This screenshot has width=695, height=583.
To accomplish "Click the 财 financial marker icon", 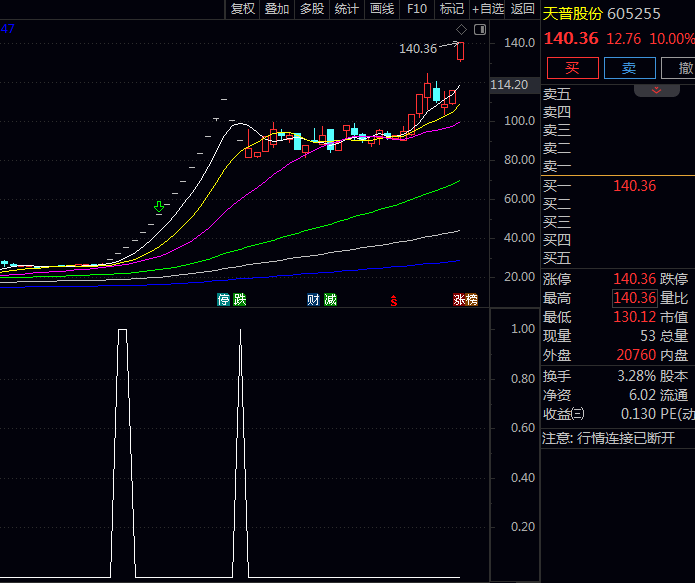I will [313, 299].
